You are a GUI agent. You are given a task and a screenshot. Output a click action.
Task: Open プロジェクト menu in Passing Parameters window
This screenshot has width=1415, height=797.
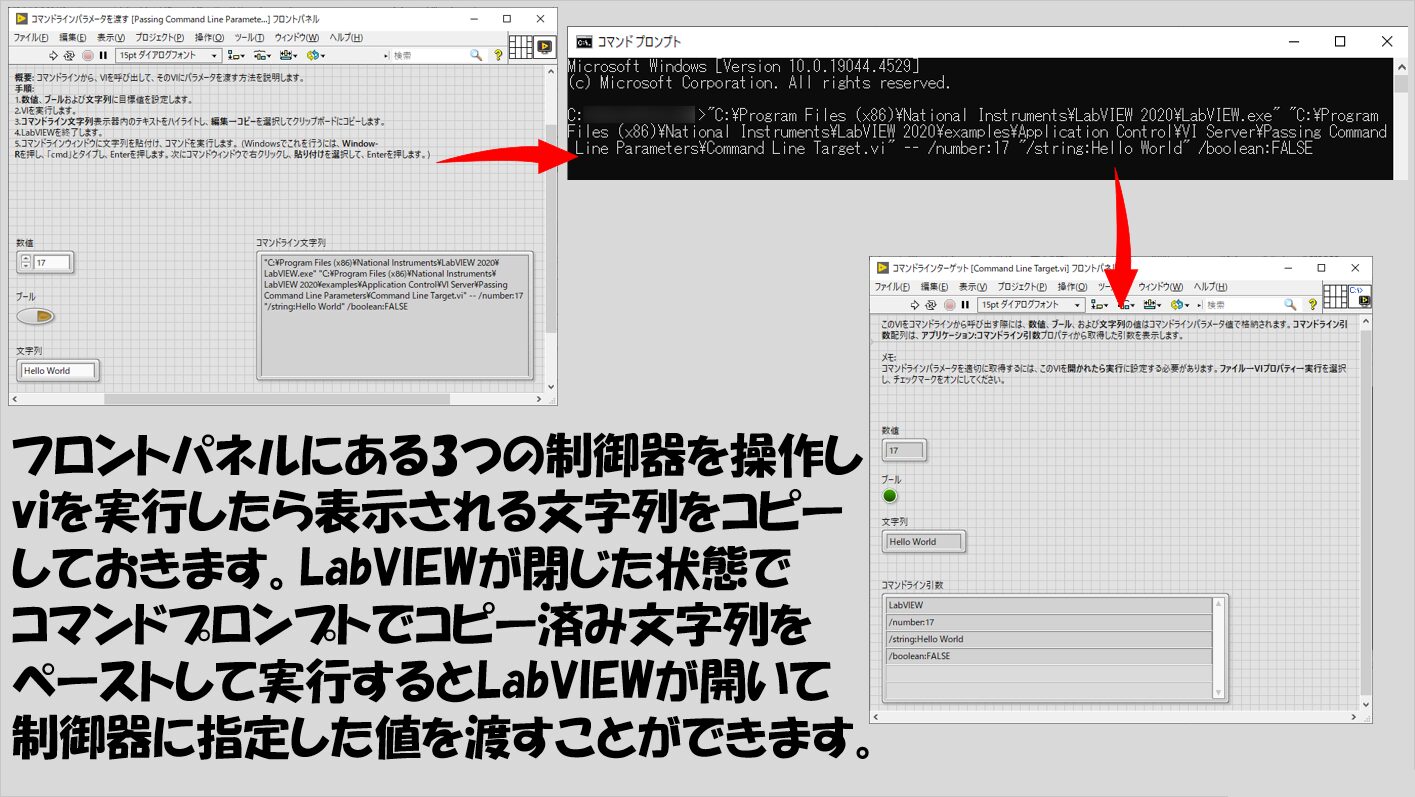tap(160, 37)
